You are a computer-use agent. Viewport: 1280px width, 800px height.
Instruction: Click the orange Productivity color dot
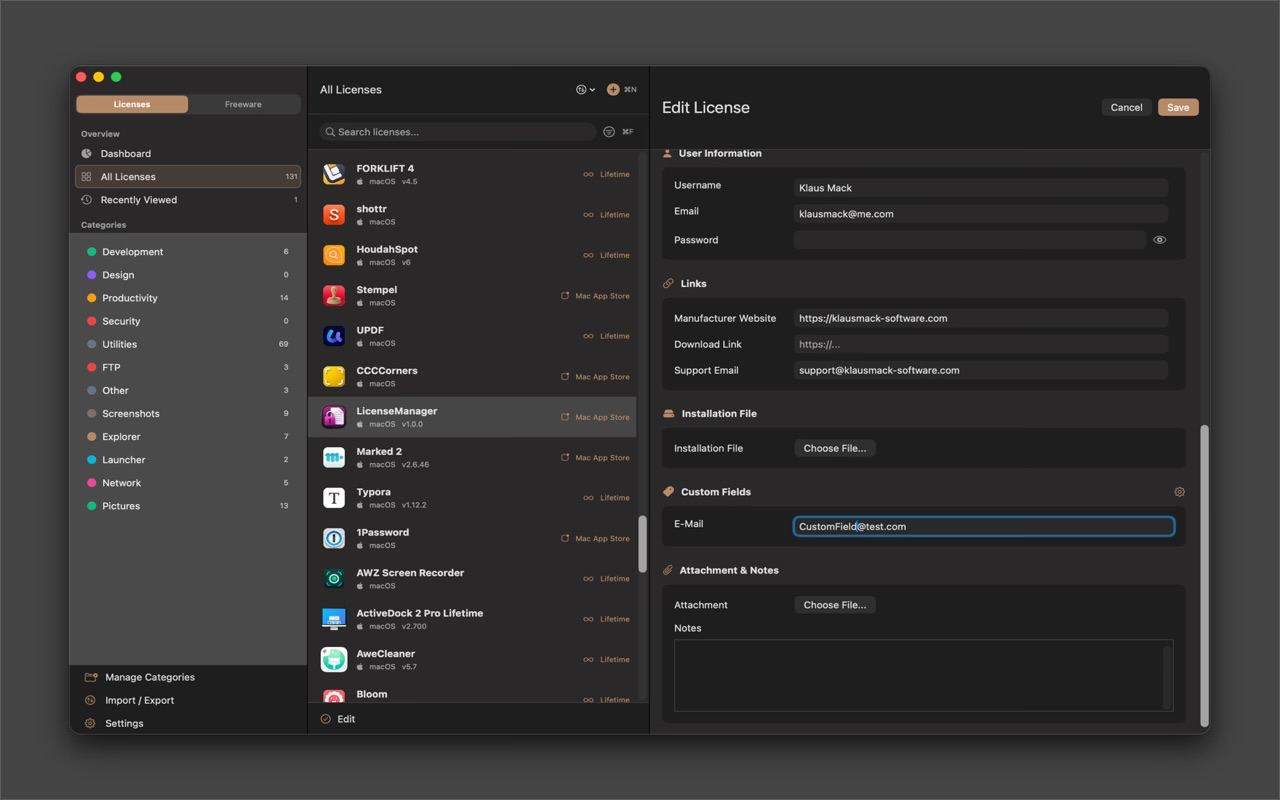92,298
